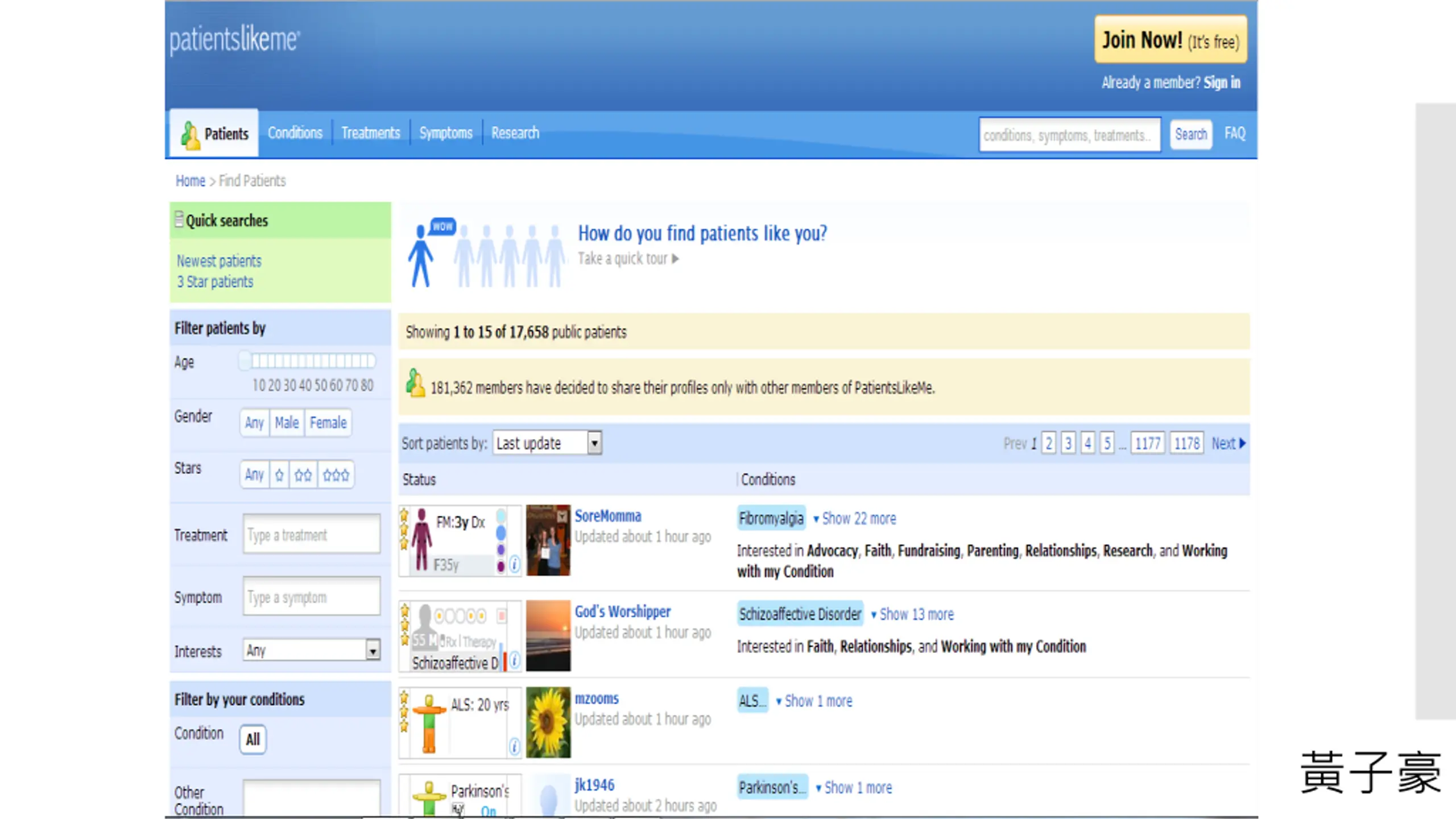Go to results page 2
This screenshot has width=1456, height=819.
(1049, 443)
